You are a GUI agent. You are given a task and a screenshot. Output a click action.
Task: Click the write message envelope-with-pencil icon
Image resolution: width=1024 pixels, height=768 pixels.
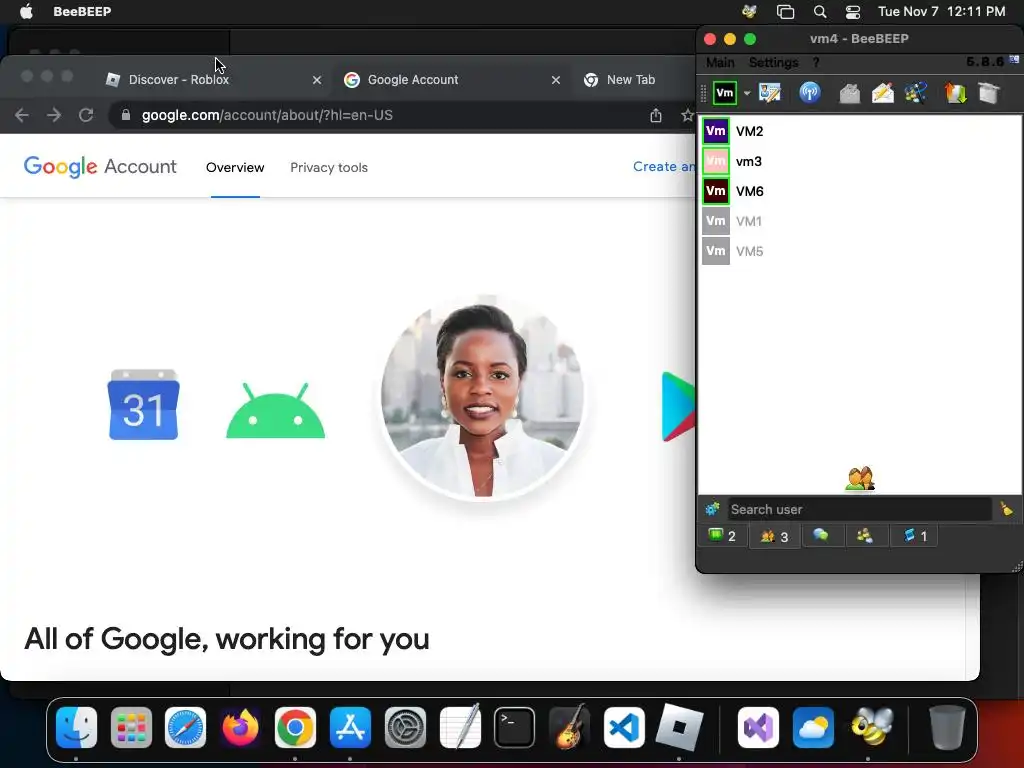883,93
